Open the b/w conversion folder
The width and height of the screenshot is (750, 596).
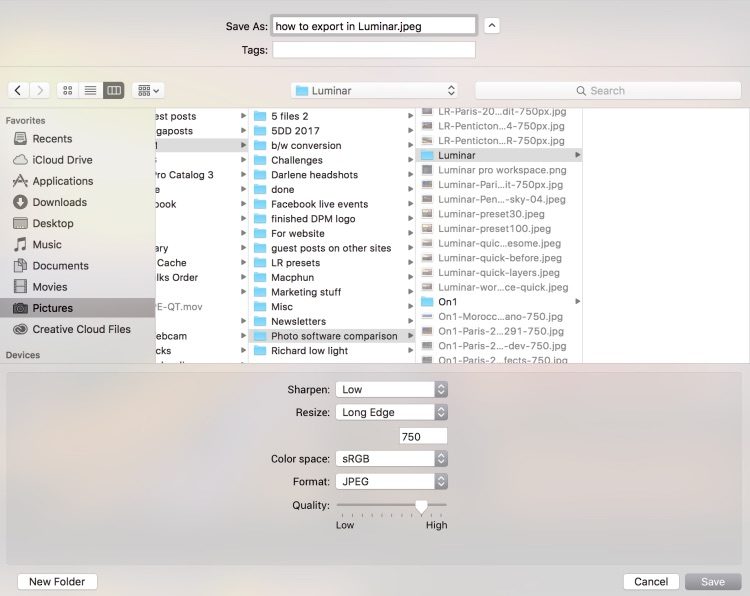tap(332, 145)
